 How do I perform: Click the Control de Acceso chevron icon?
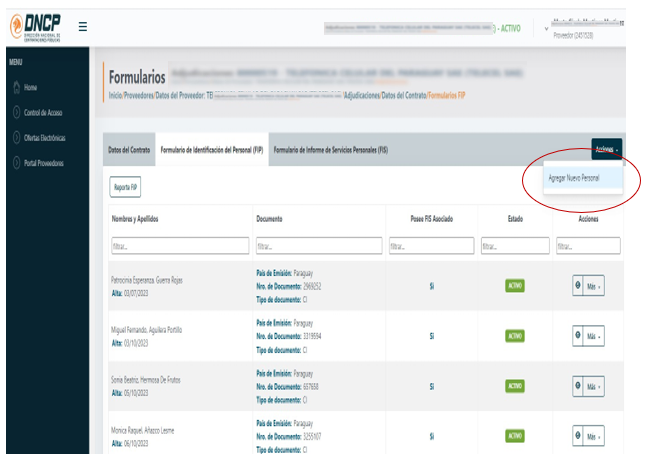click(16, 112)
